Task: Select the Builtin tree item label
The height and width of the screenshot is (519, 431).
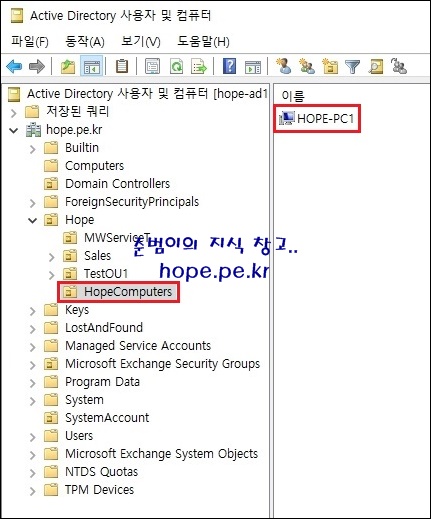Action: tap(82, 148)
